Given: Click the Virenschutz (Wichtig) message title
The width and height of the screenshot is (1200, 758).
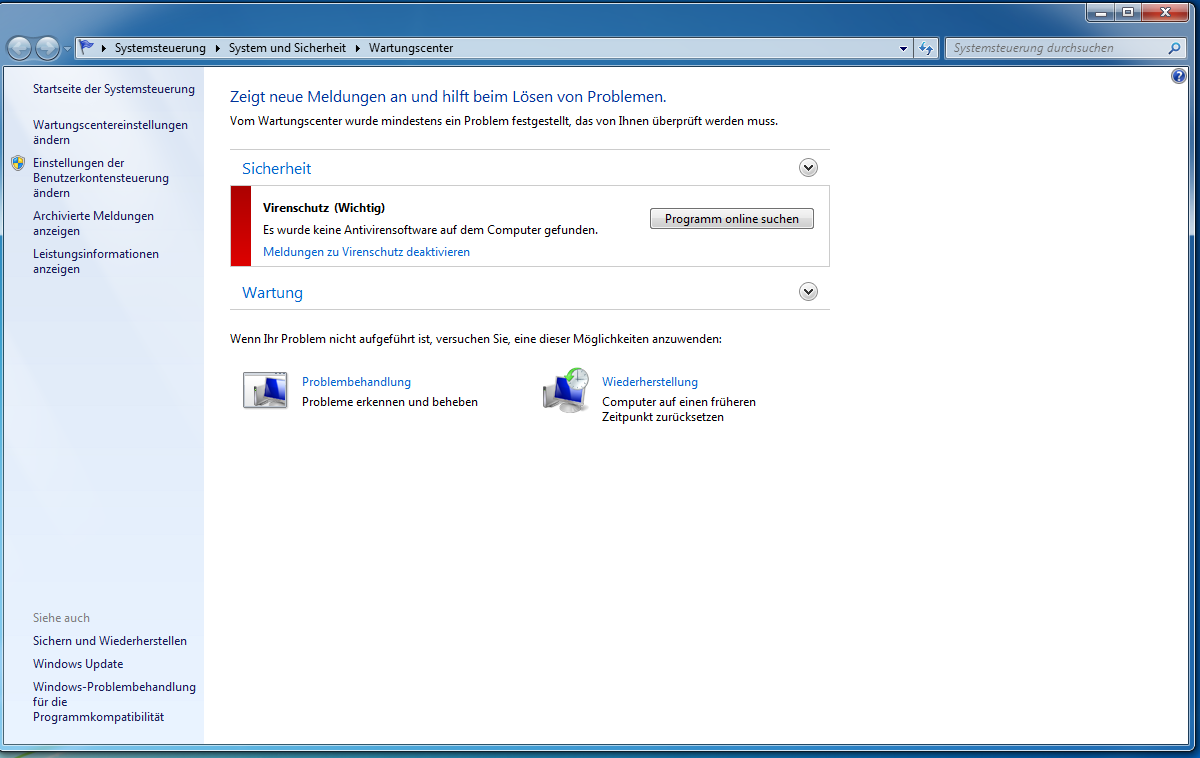Looking at the screenshot, I should 324,208.
